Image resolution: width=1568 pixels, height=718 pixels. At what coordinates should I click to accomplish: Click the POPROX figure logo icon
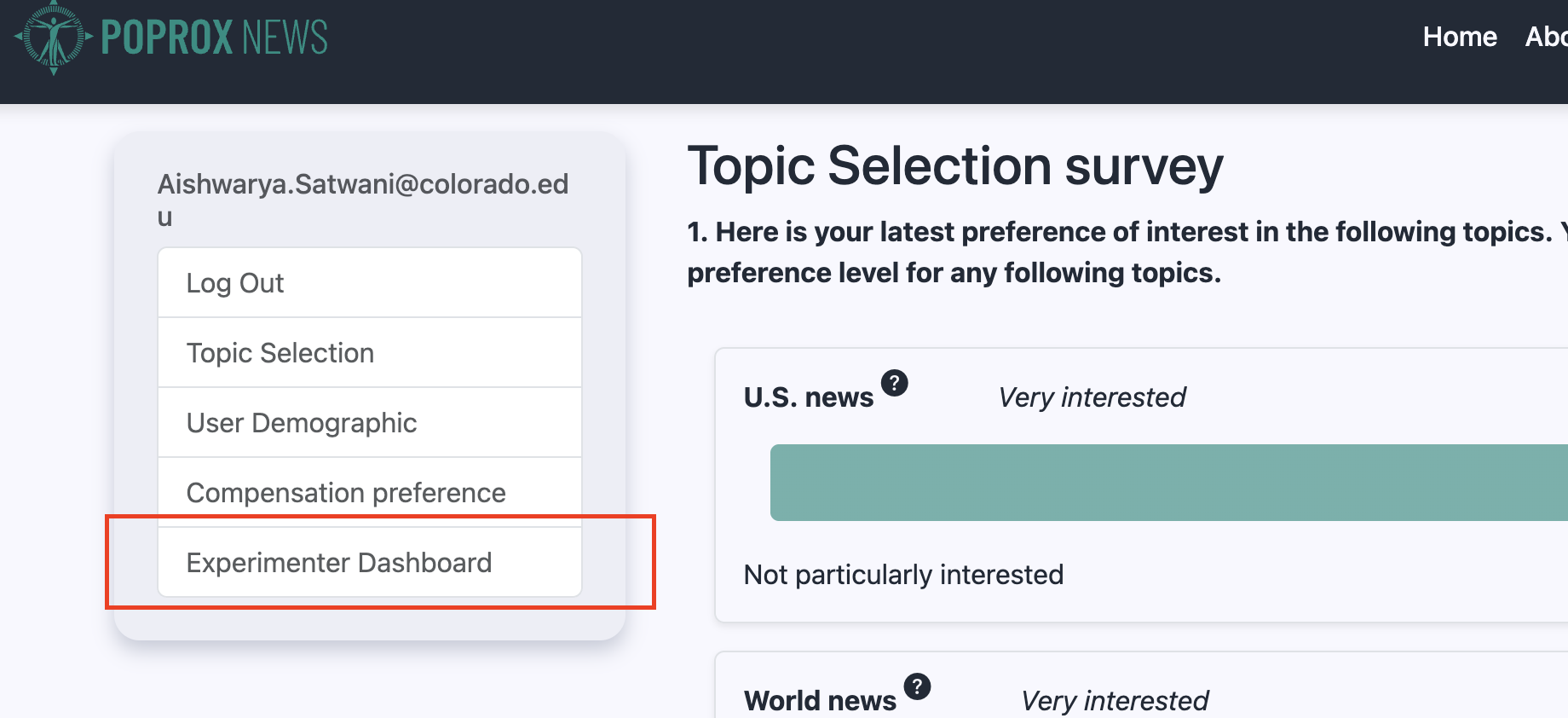click(x=53, y=38)
